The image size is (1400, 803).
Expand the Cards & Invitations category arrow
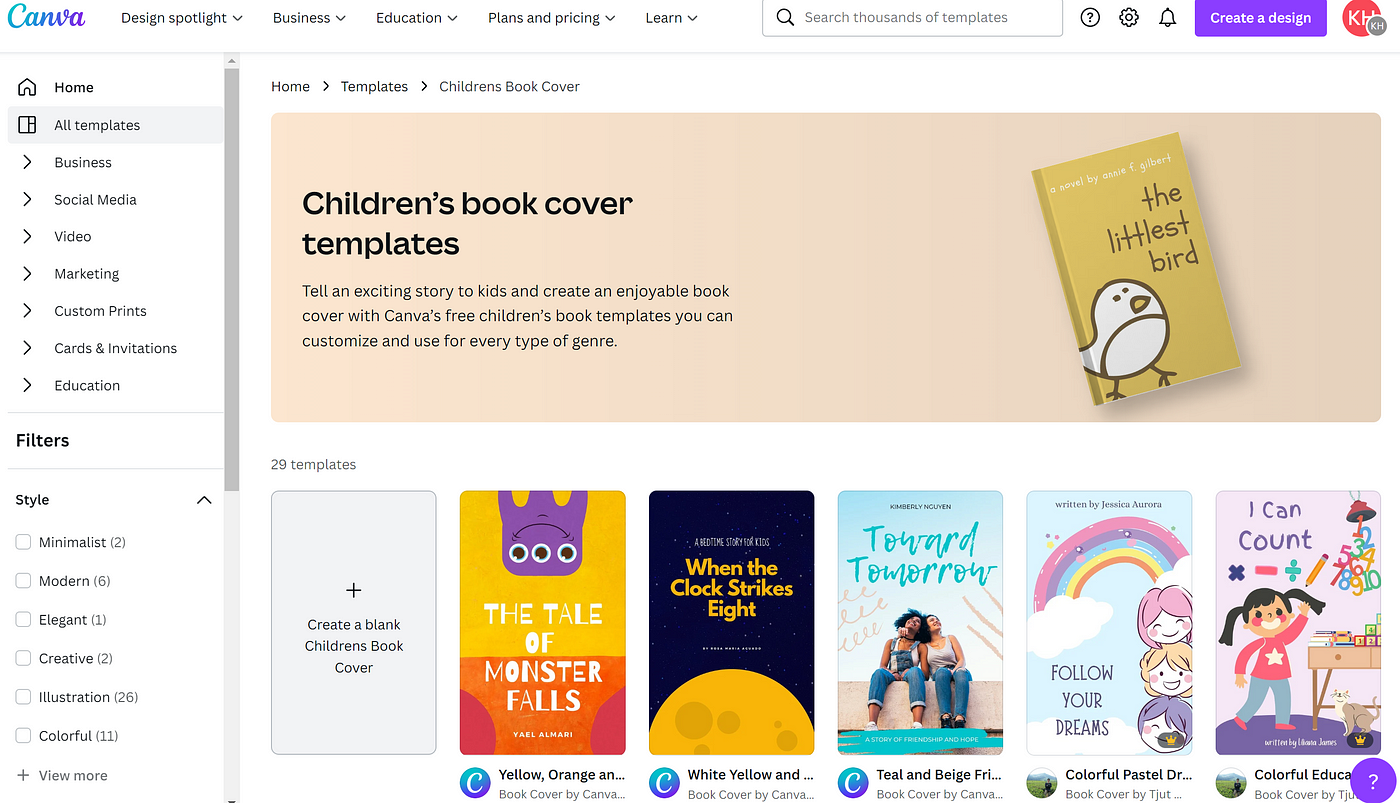tap(27, 348)
